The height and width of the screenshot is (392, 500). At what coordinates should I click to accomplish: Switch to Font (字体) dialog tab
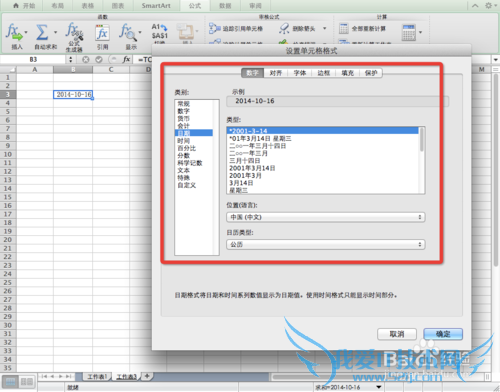click(300, 73)
